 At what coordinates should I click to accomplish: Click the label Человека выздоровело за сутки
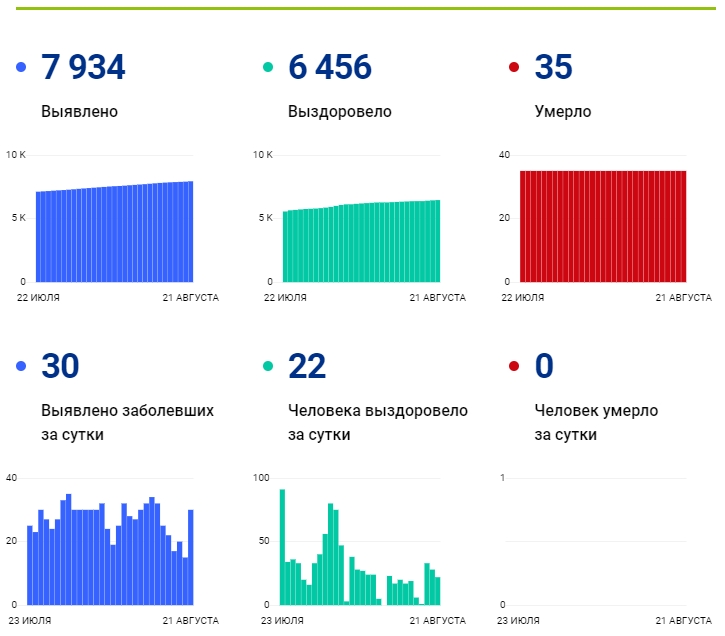click(378, 422)
